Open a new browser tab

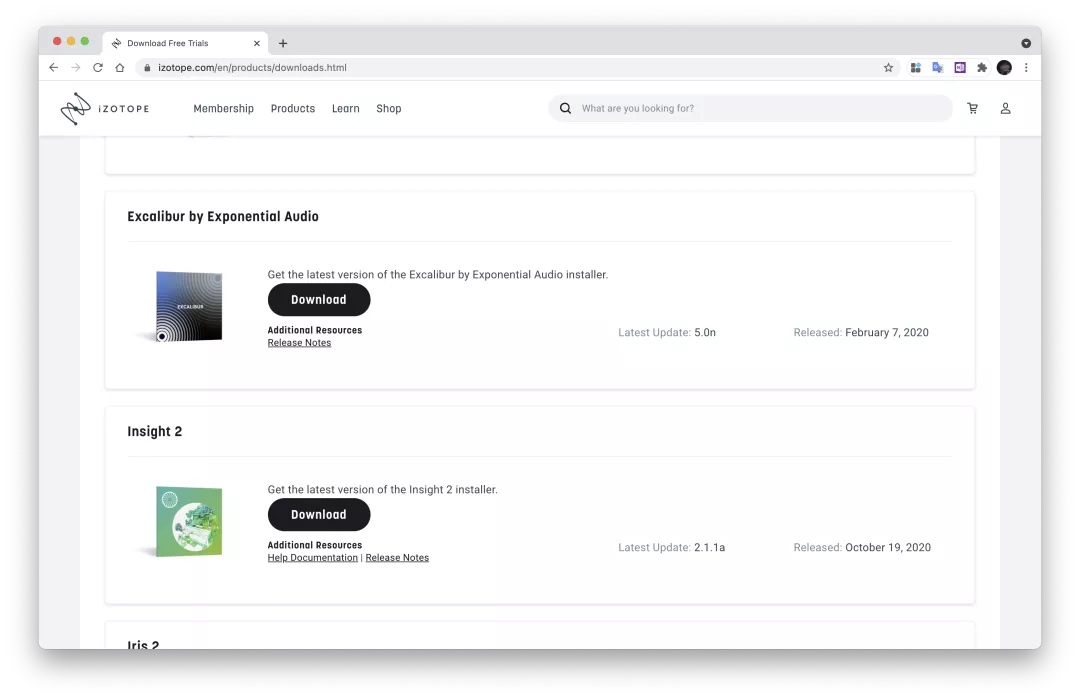tap(283, 43)
